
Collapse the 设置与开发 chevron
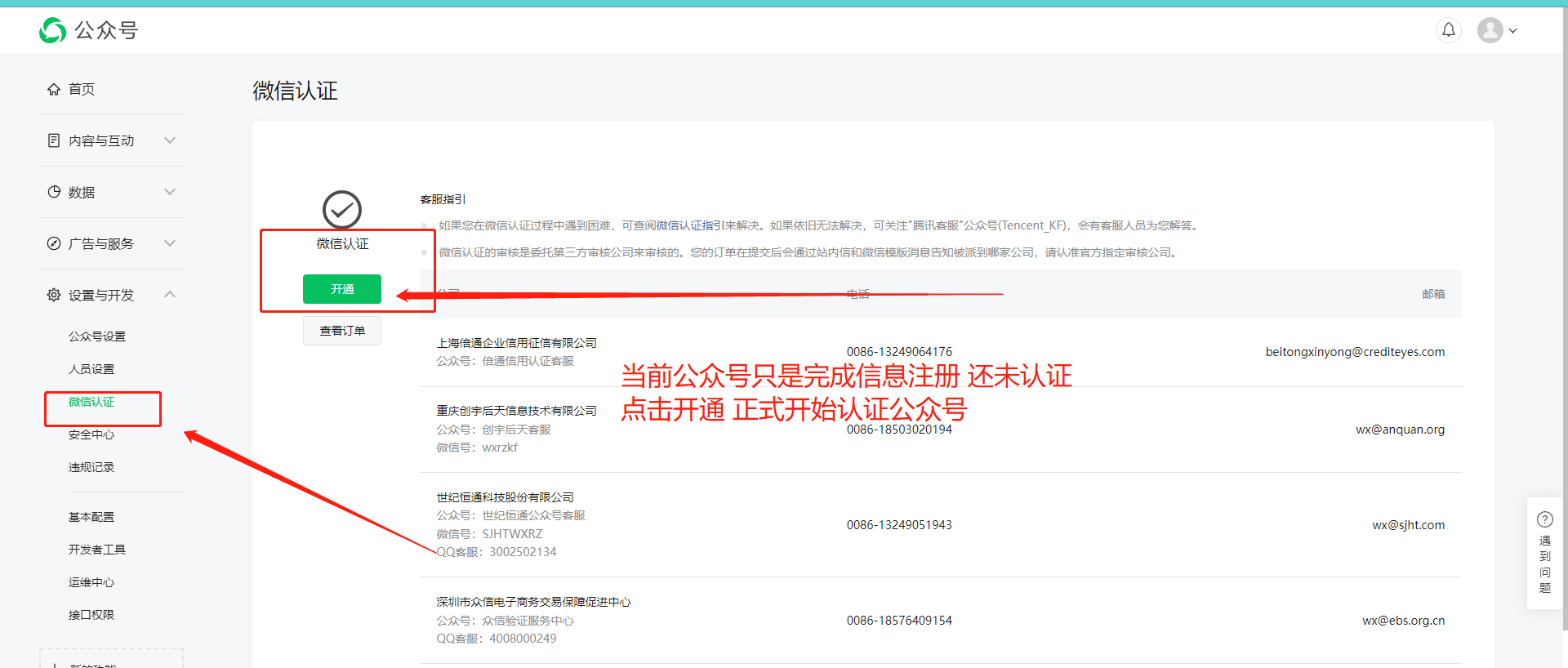[170, 295]
